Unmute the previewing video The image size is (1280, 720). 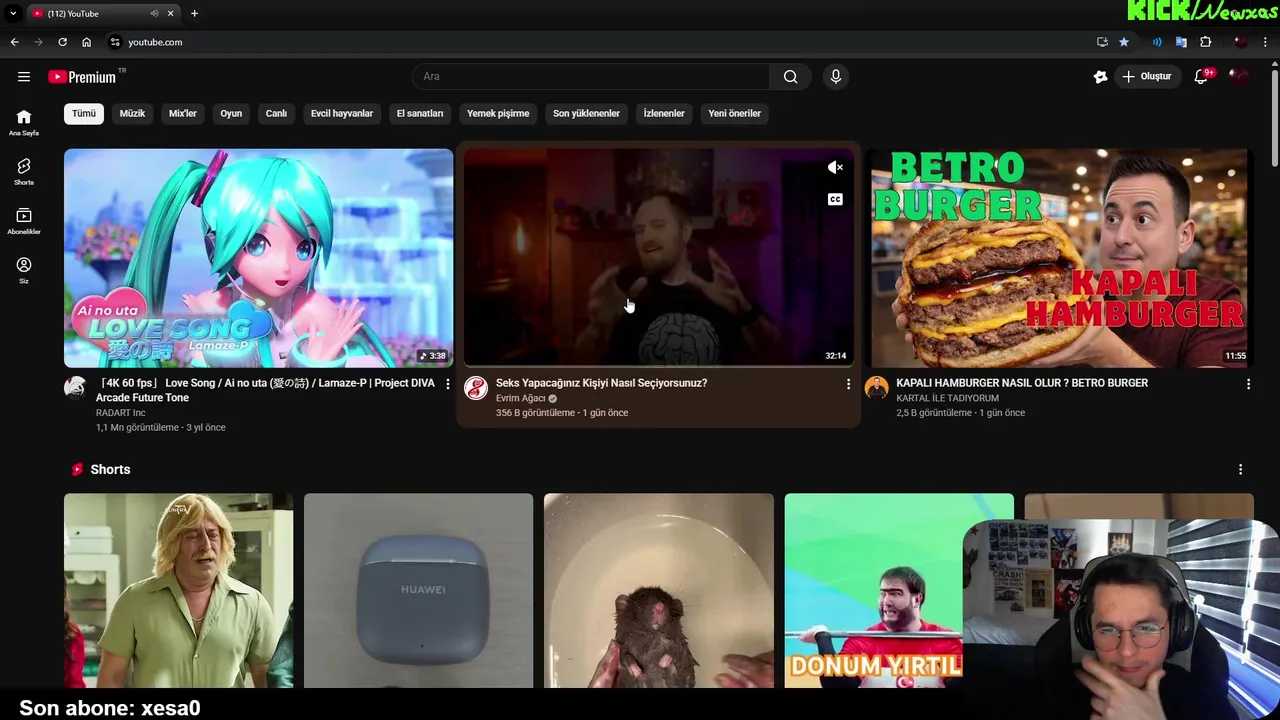pos(835,167)
